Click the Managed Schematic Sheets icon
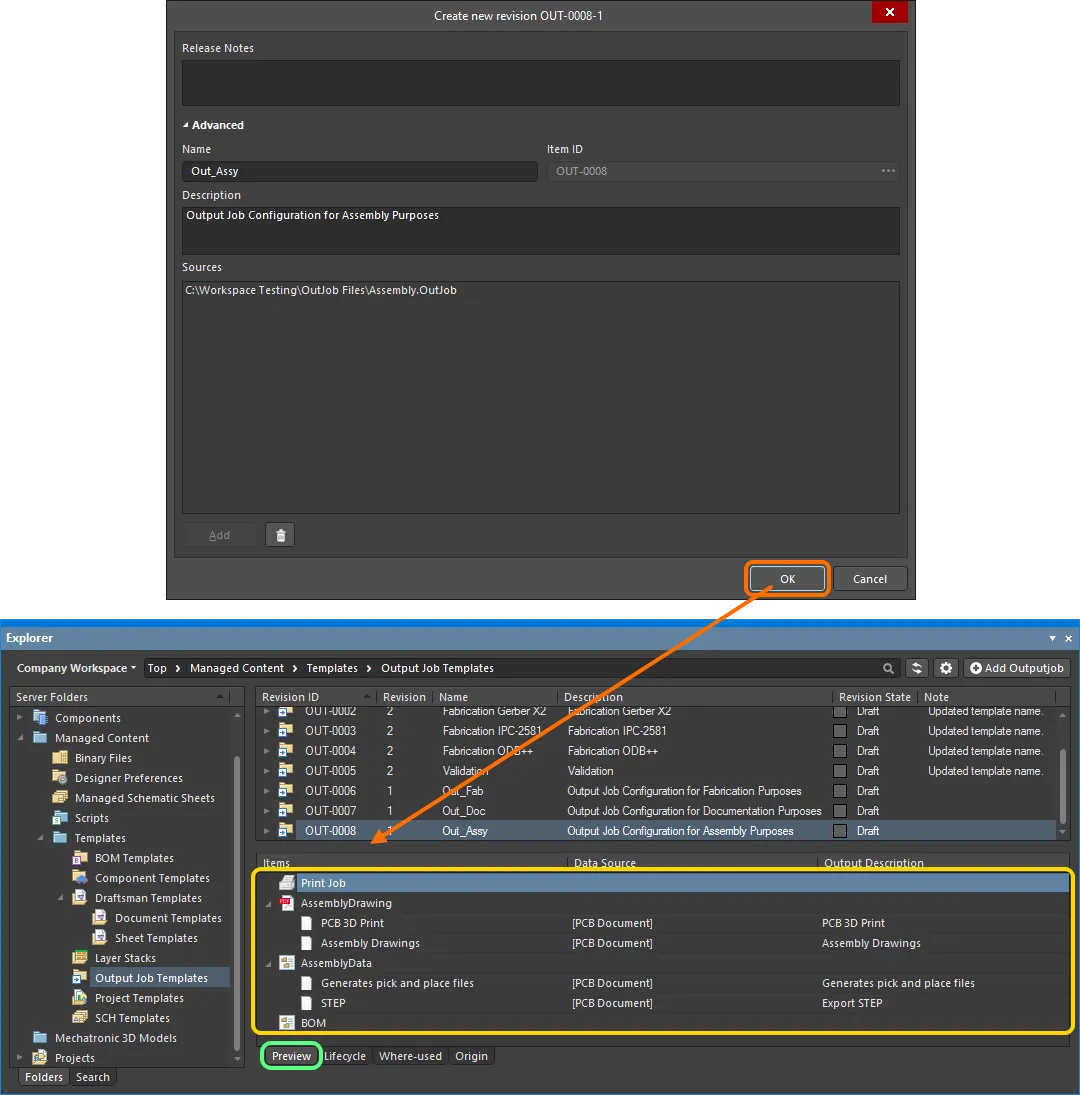The width and height of the screenshot is (1080, 1095). click(x=60, y=797)
